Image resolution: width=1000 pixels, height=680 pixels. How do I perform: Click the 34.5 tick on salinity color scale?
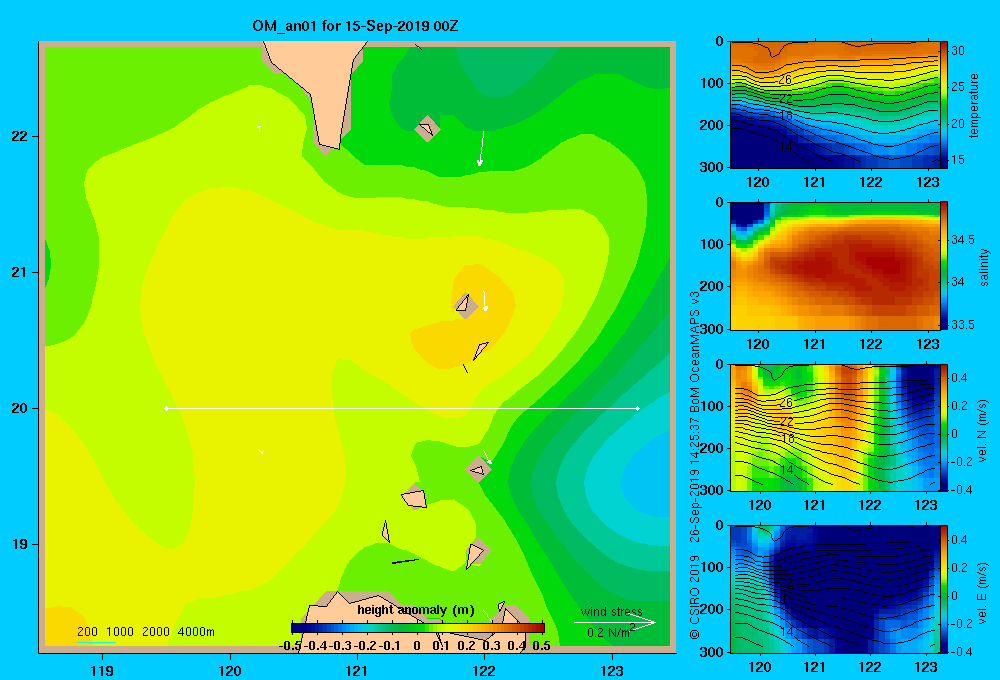coord(963,240)
